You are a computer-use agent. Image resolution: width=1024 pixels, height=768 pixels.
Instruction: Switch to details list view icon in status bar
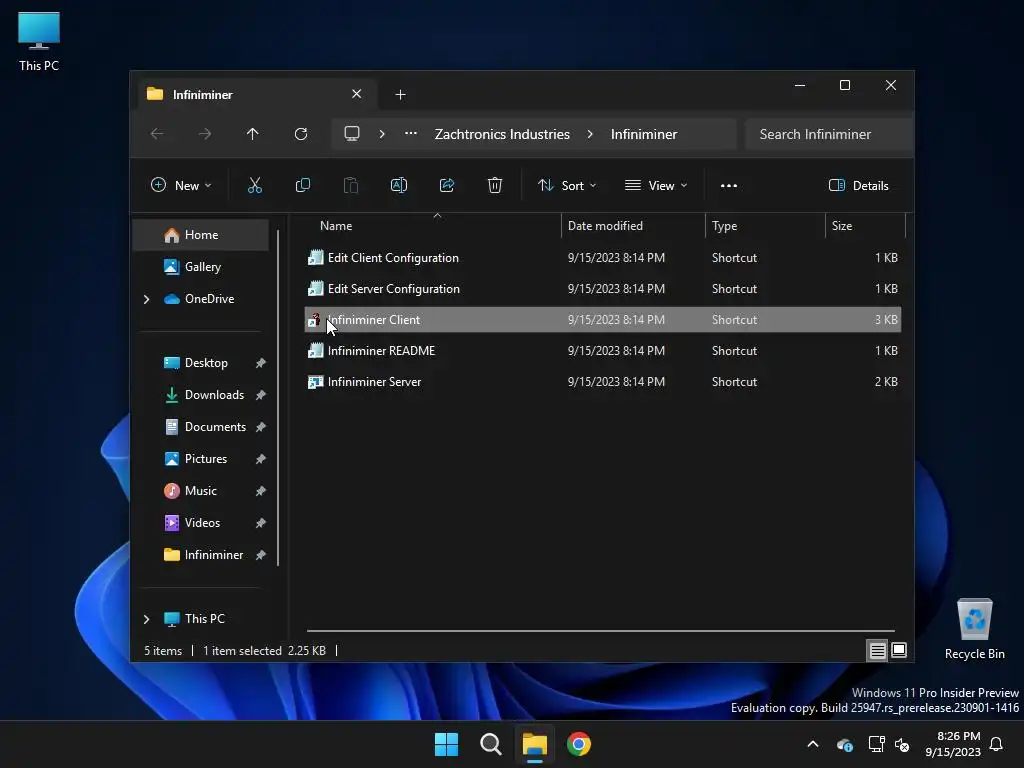tap(878, 650)
